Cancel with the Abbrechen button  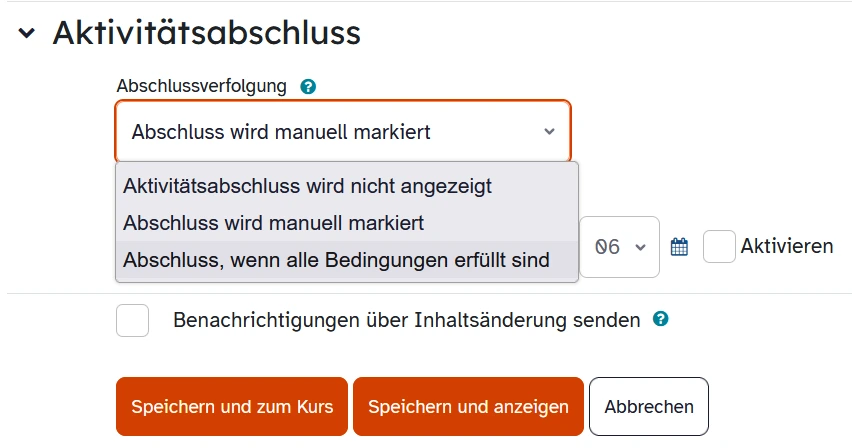(x=648, y=407)
